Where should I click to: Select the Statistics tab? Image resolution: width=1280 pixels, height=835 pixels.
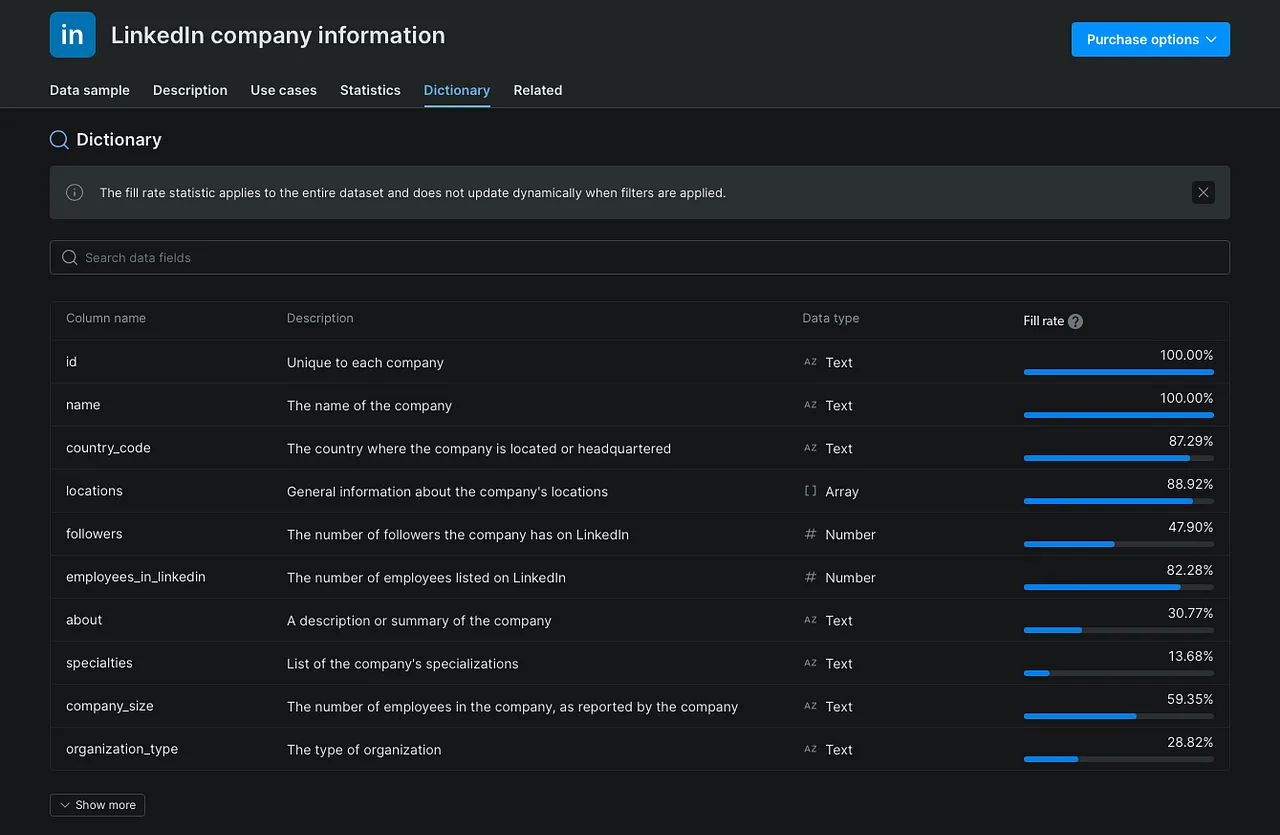coord(370,90)
